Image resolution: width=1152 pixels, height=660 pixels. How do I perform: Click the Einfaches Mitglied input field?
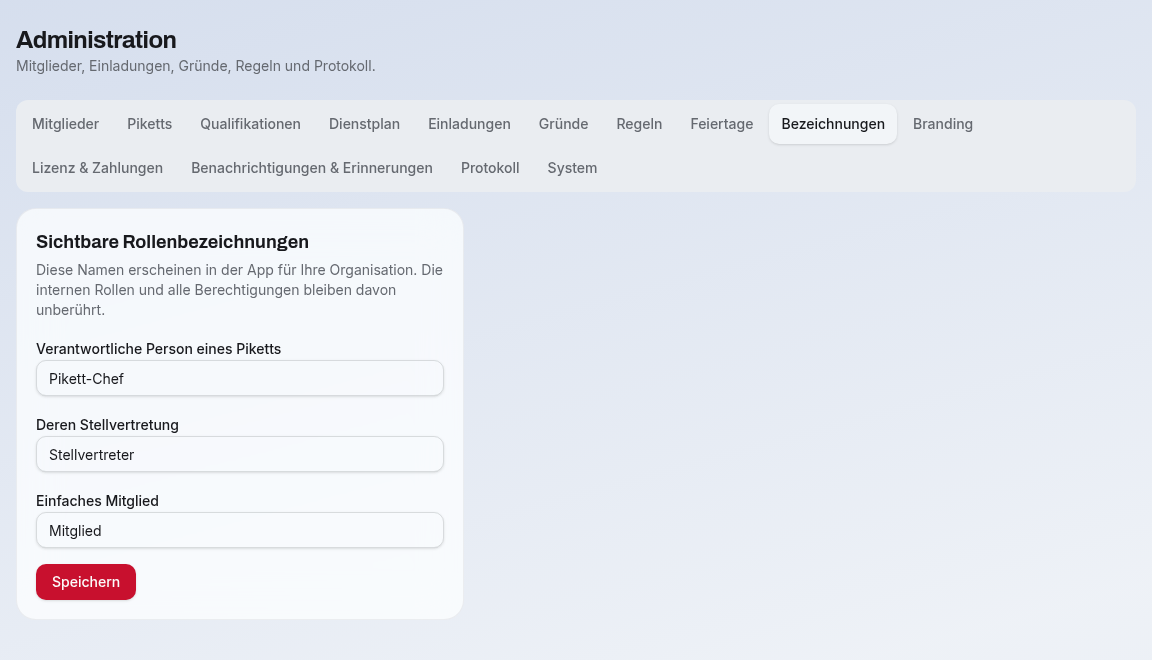[240, 531]
